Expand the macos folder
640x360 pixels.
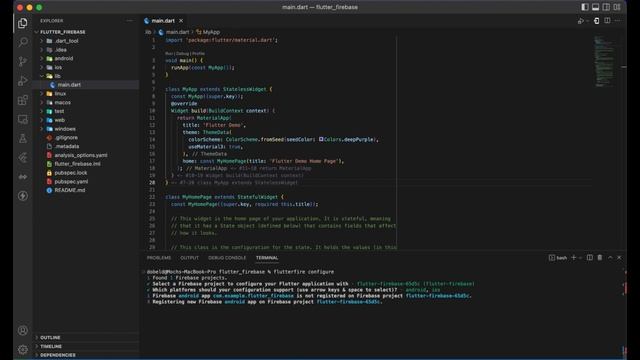pyautogui.click(x=62, y=102)
